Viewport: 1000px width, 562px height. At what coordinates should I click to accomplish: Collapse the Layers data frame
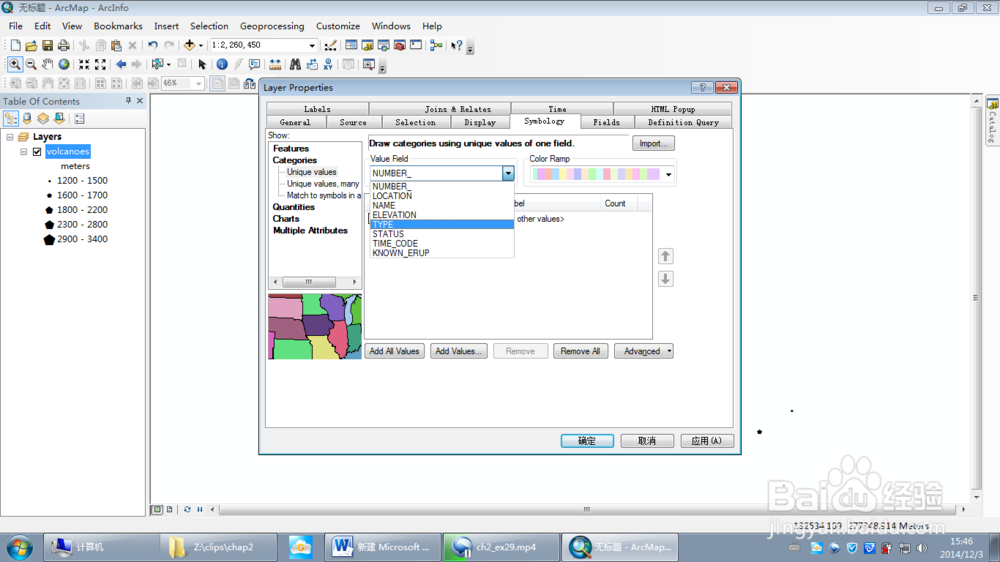pos(10,137)
